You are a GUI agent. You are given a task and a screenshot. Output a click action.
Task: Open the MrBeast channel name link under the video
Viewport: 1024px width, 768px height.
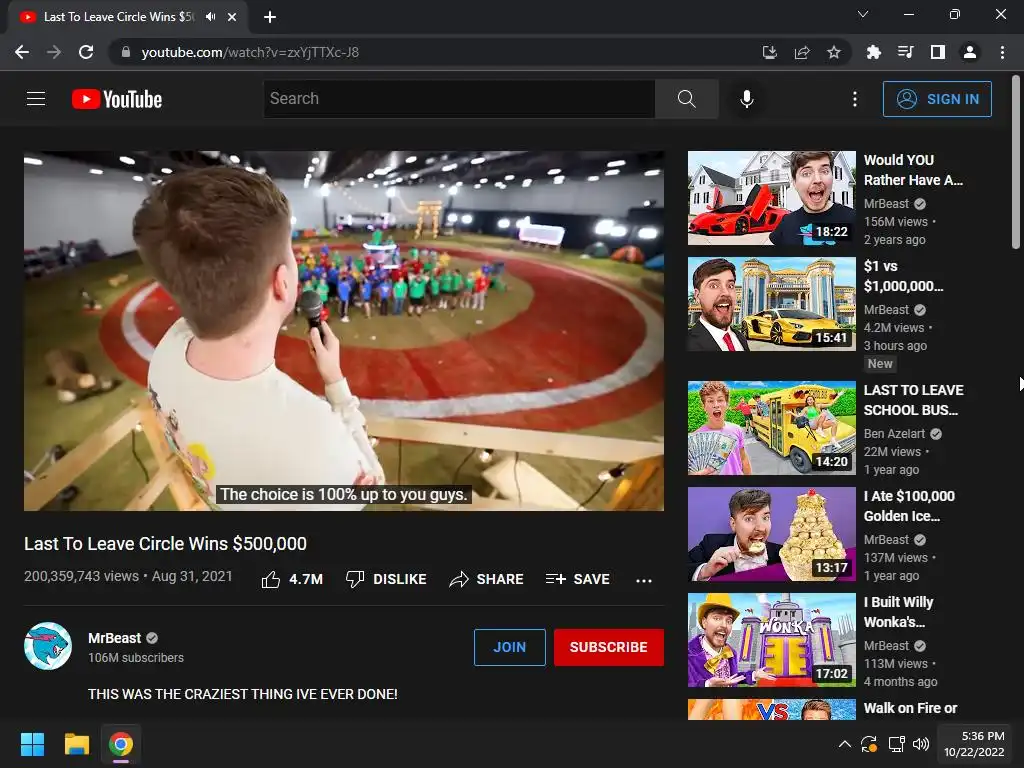tap(114, 638)
